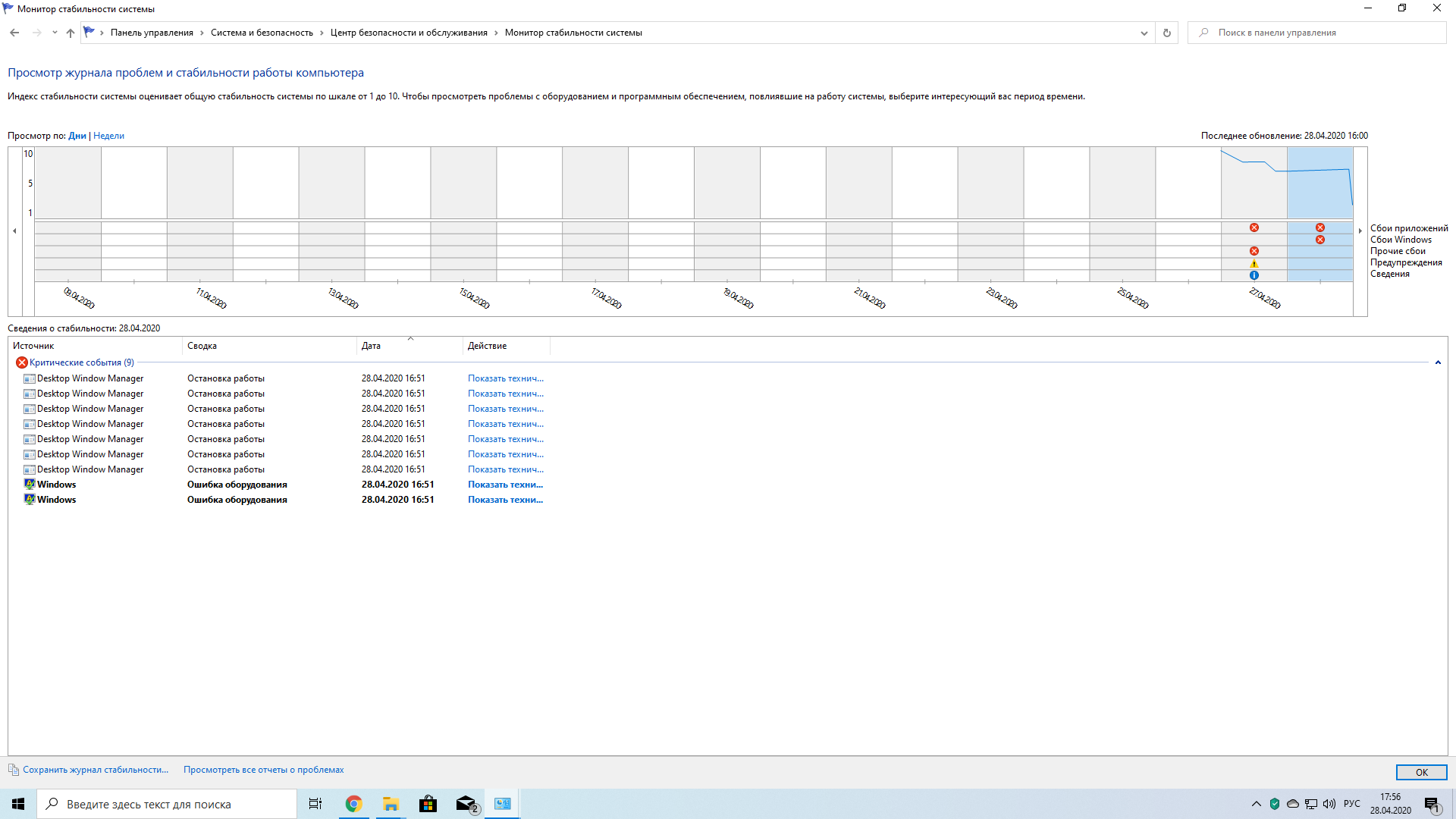
Task: Sort by the Дата column header
Action: (x=409, y=346)
